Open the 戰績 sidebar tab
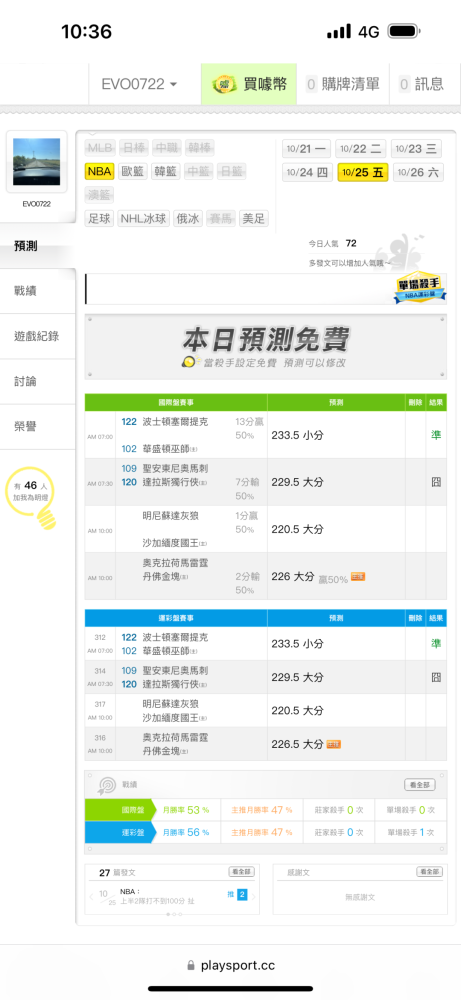The image size is (461, 1000). 38,291
